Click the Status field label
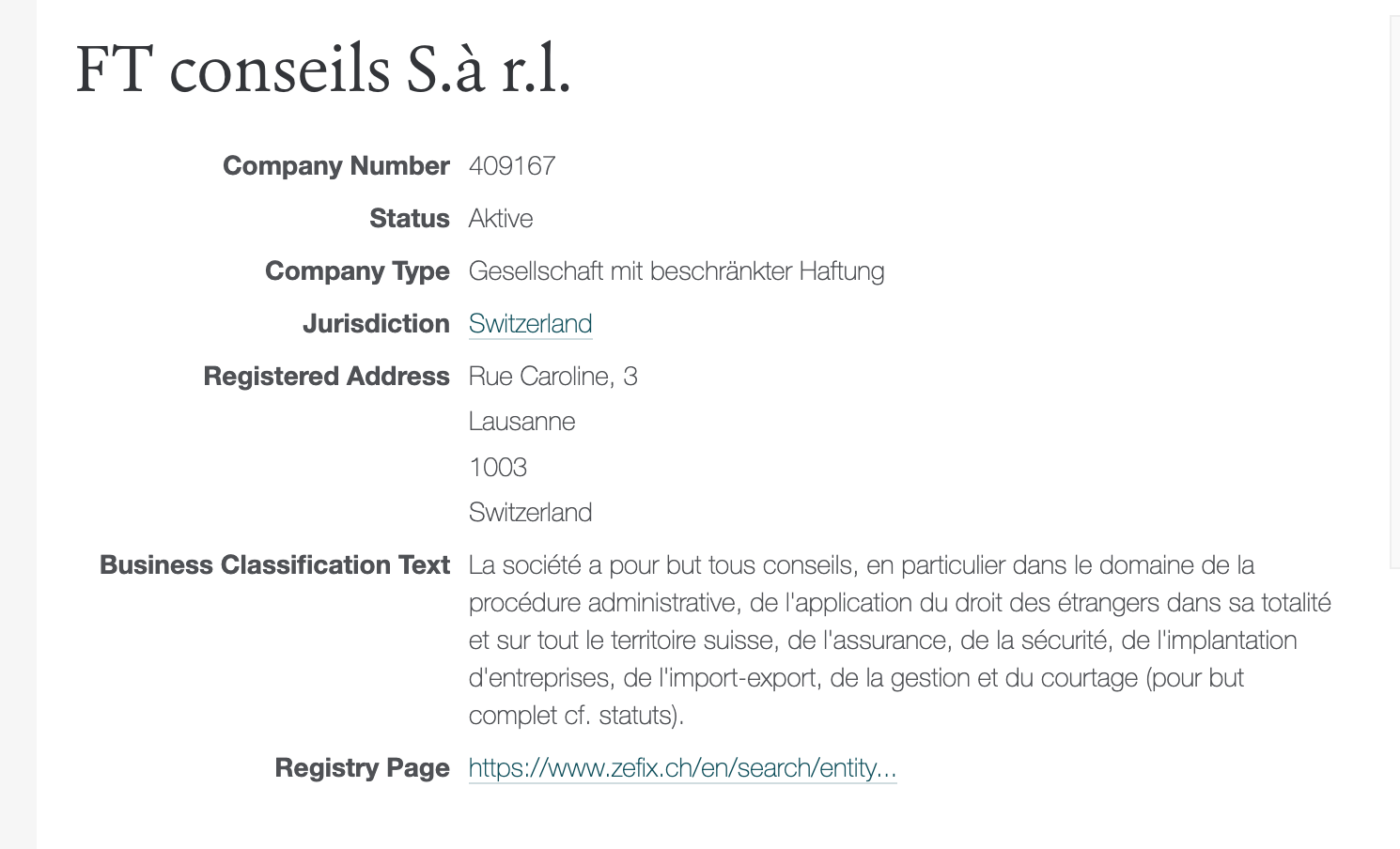The image size is (1400, 849). [410, 219]
